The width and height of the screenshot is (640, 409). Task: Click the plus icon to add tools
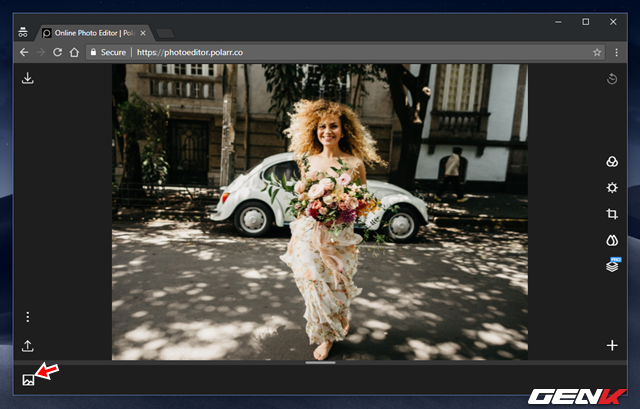point(612,346)
